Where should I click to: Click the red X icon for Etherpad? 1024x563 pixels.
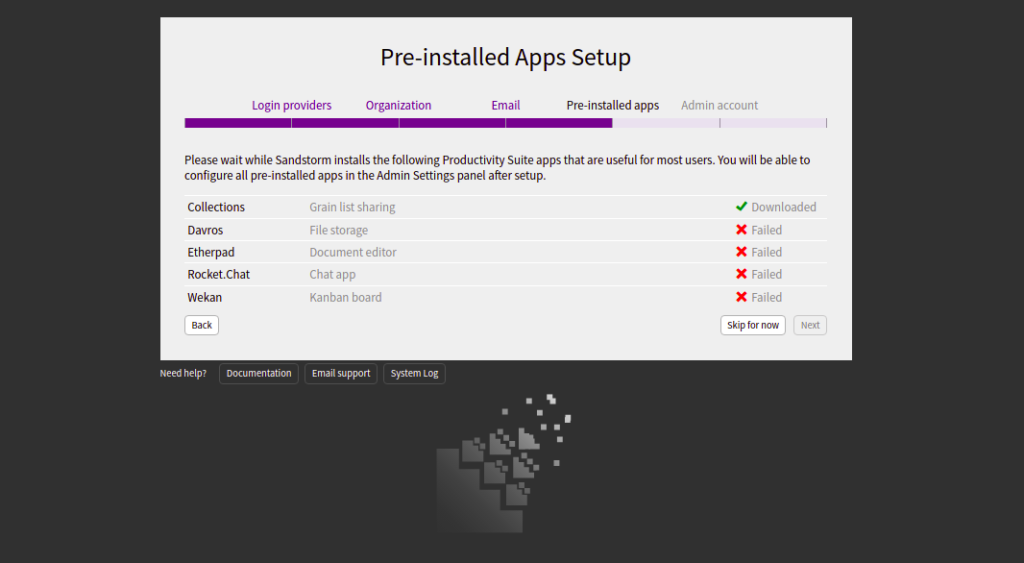coord(741,251)
